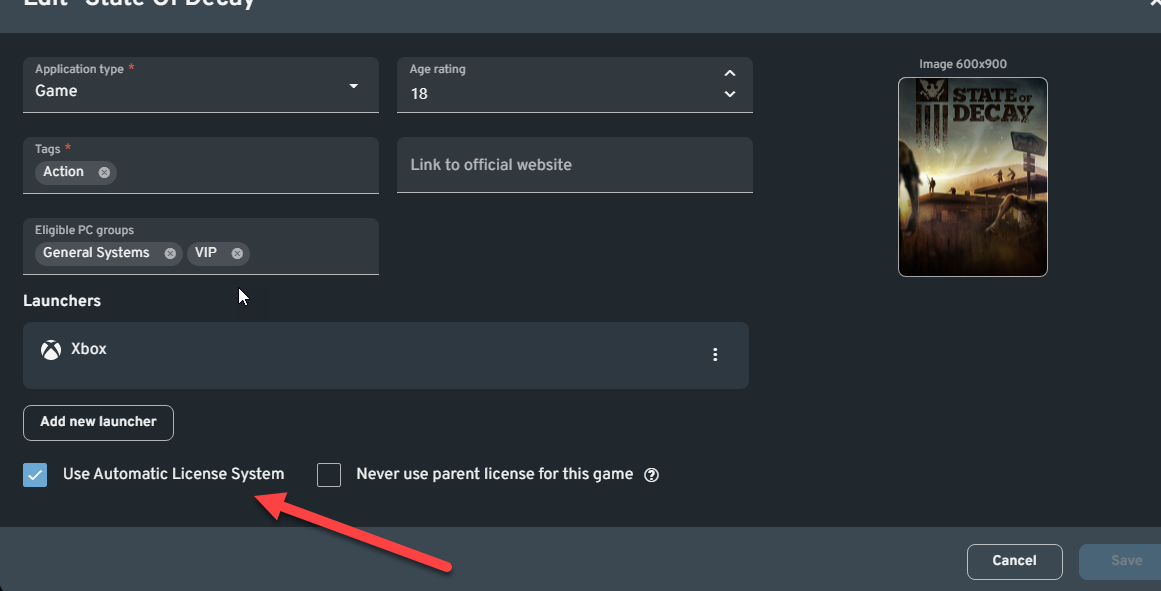Click inside the Tags field
The width and height of the screenshot is (1161, 591).
click(x=201, y=165)
